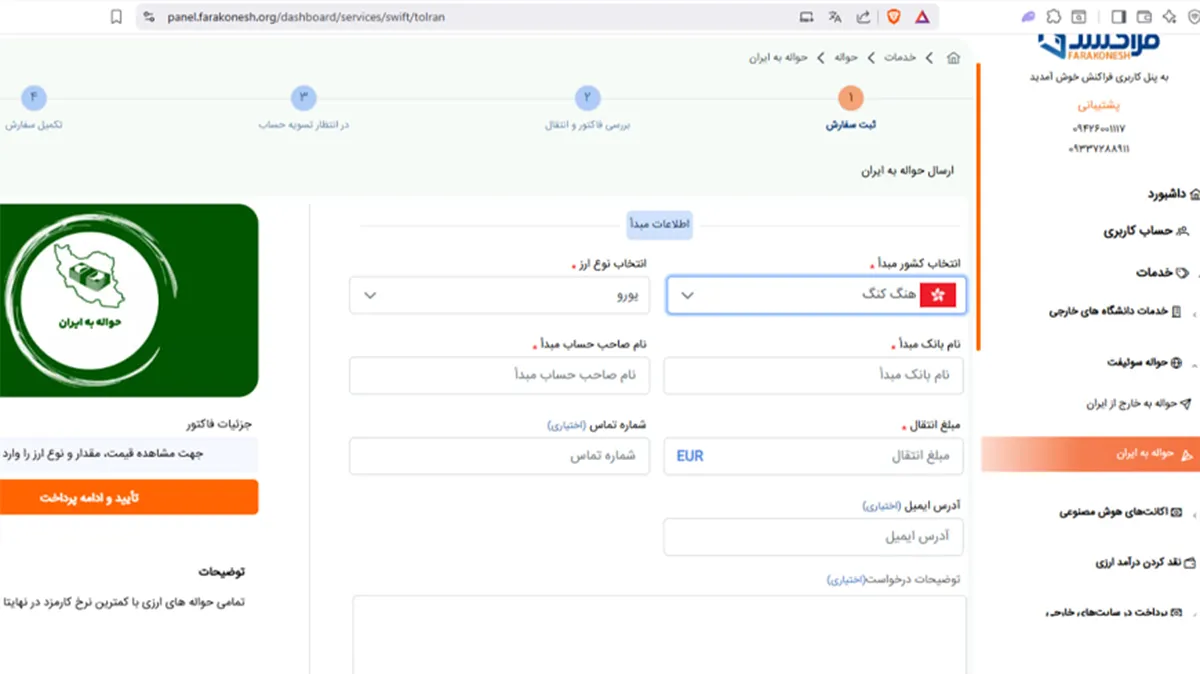This screenshot has width=1200, height=674.
Task: Click the share page icon
Action: (x=863, y=17)
